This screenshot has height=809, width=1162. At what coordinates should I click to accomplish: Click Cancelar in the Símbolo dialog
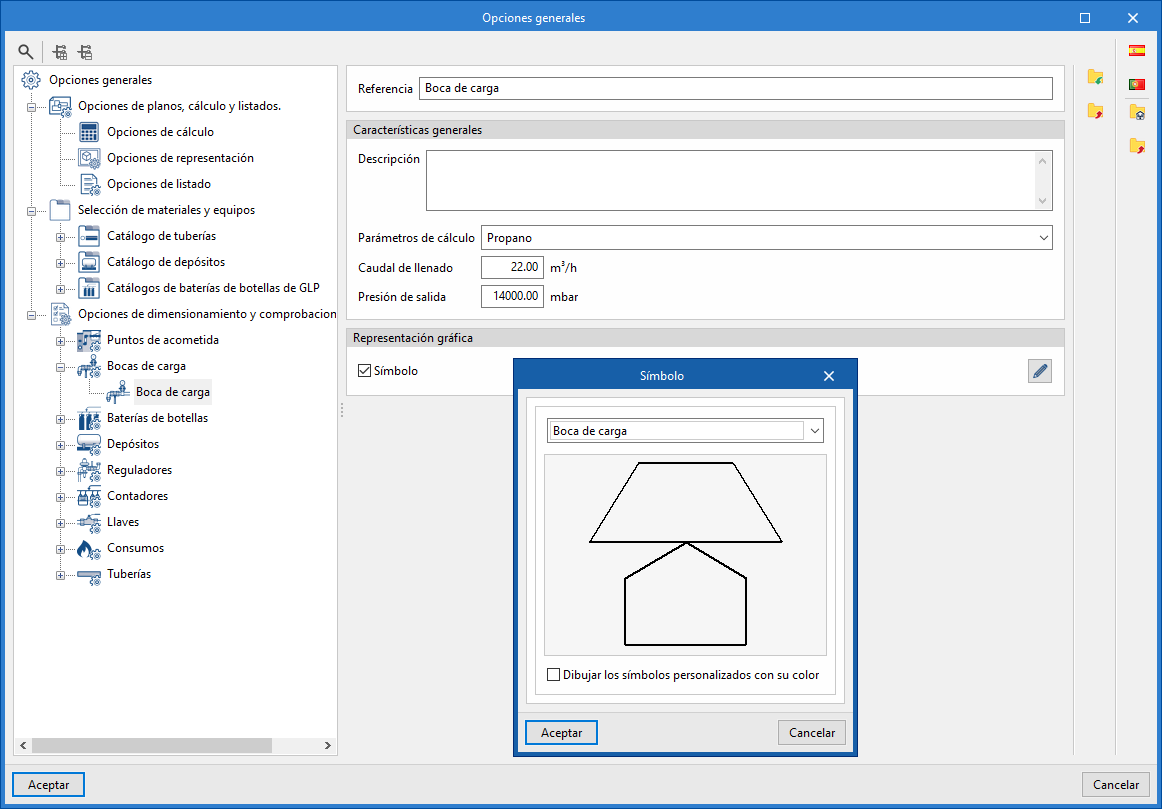pyautogui.click(x=811, y=733)
